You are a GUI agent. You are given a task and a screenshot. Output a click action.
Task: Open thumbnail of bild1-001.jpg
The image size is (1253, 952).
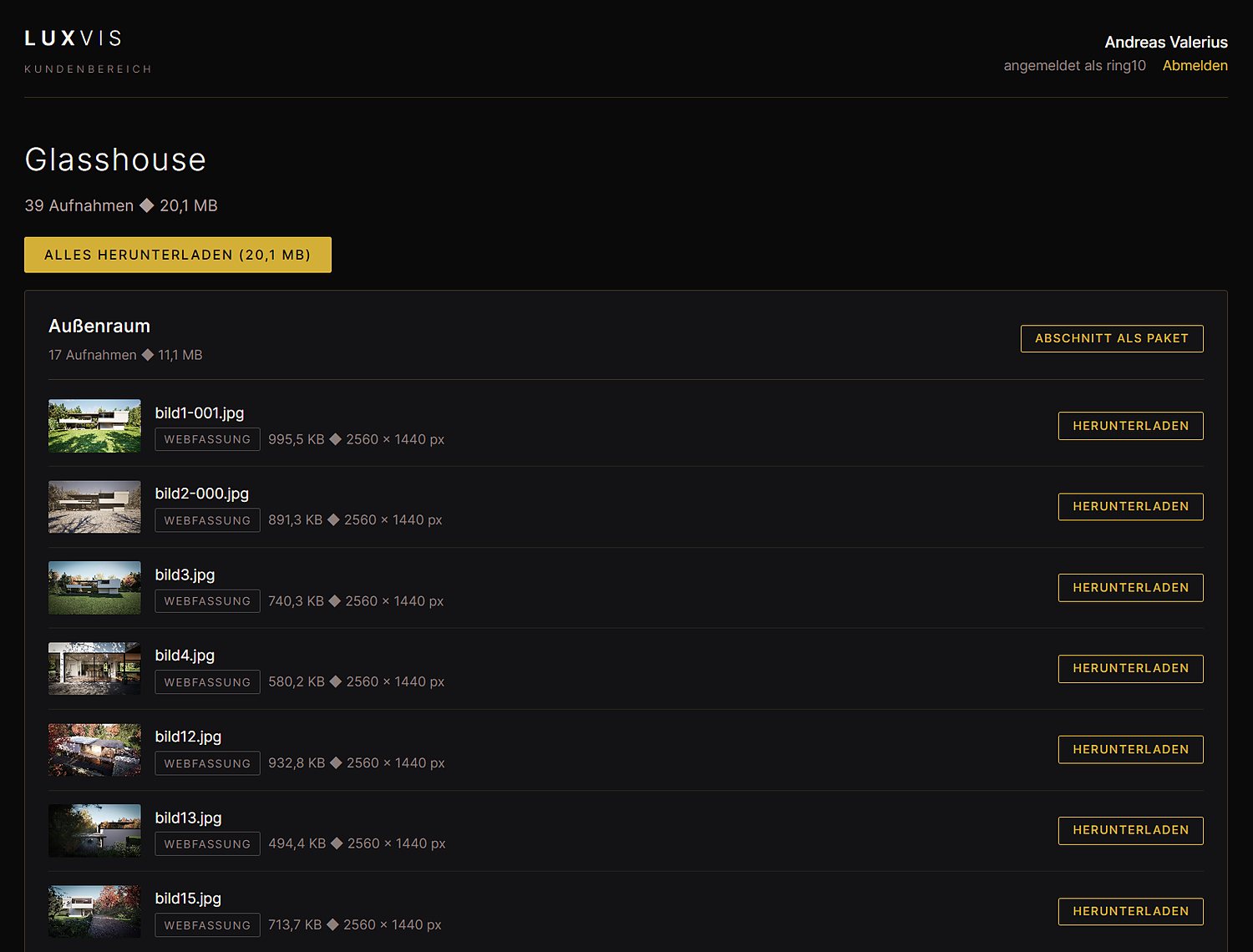pyautogui.click(x=94, y=426)
